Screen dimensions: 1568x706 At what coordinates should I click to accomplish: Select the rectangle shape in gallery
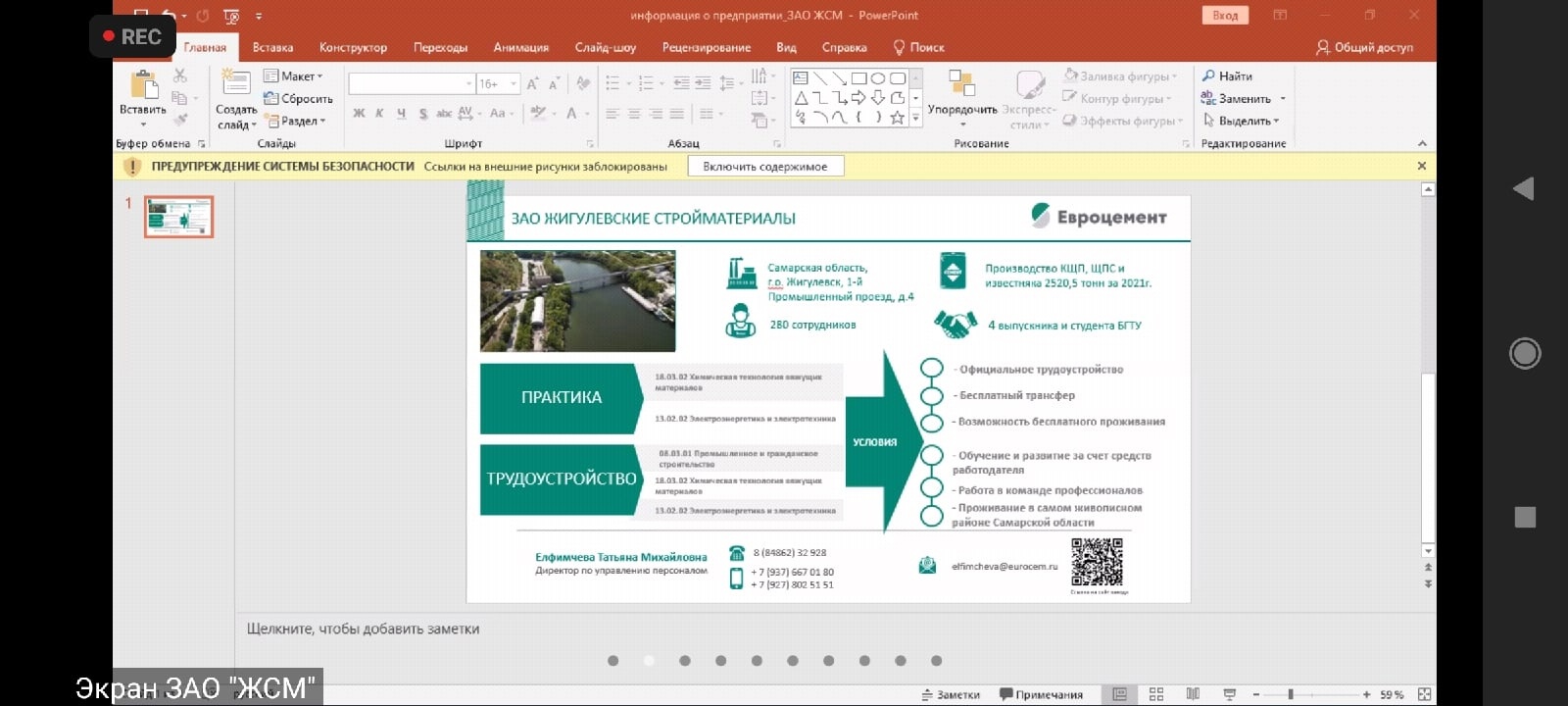point(859,77)
